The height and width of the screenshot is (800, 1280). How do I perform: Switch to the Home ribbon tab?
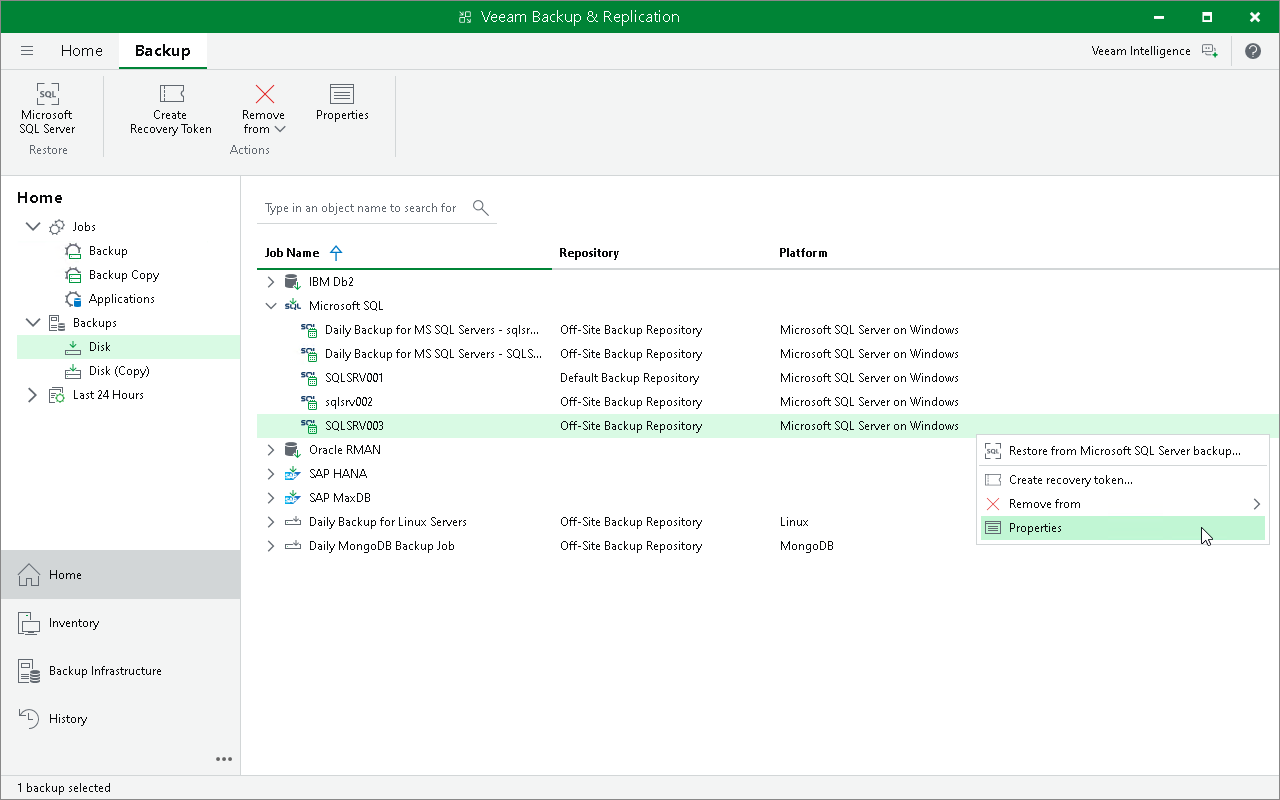(81, 51)
